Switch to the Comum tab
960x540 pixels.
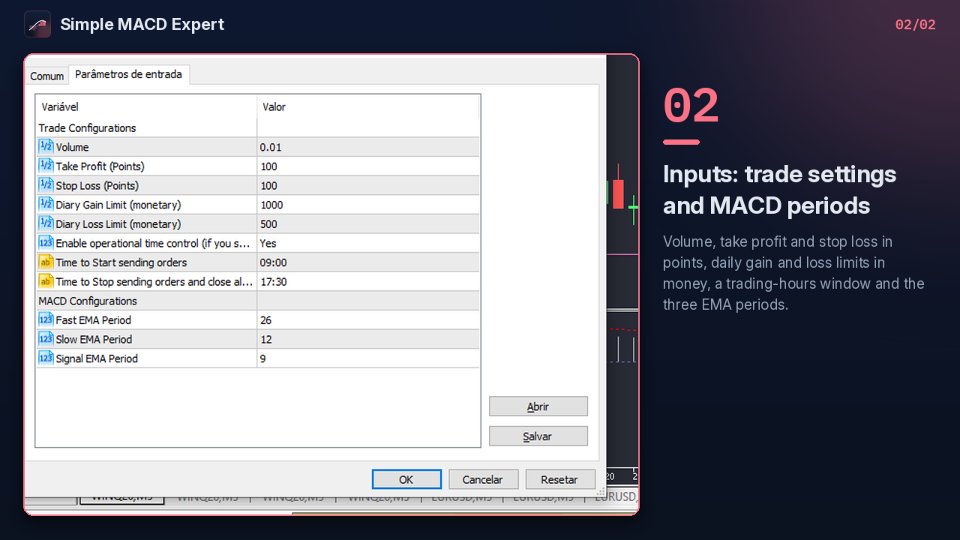tap(47, 76)
